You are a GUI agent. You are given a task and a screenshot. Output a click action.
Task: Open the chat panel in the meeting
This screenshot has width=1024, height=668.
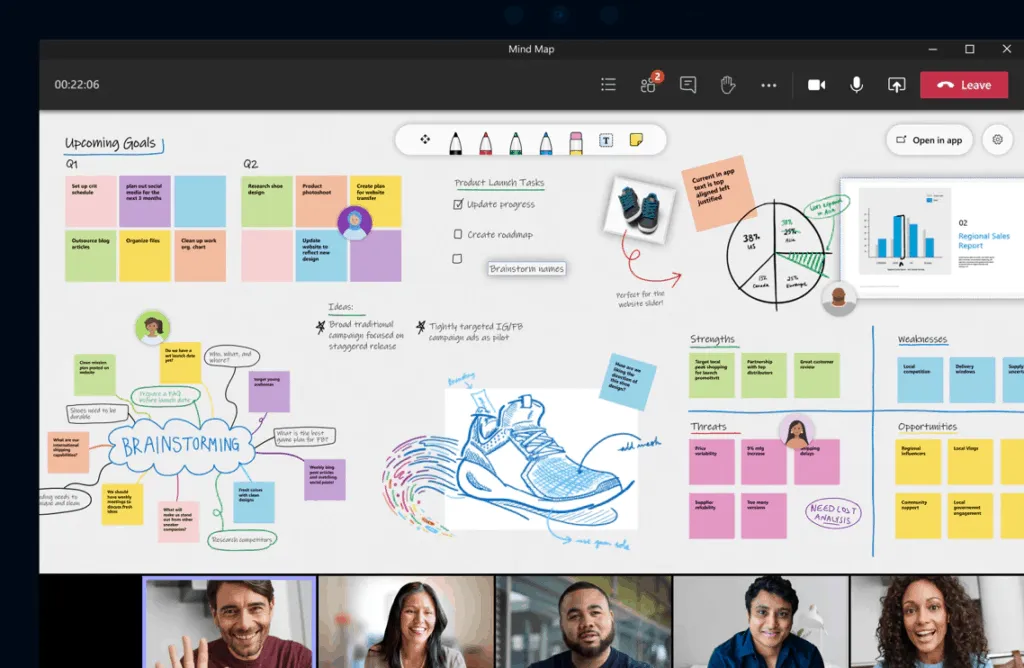point(687,85)
